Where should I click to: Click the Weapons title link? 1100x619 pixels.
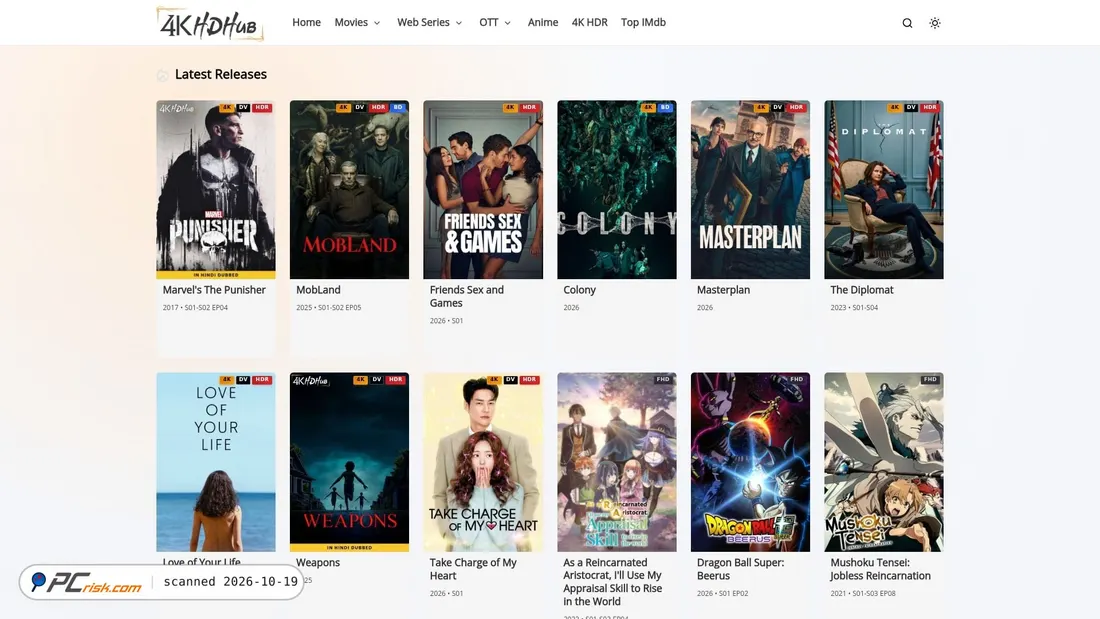[318, 562]
